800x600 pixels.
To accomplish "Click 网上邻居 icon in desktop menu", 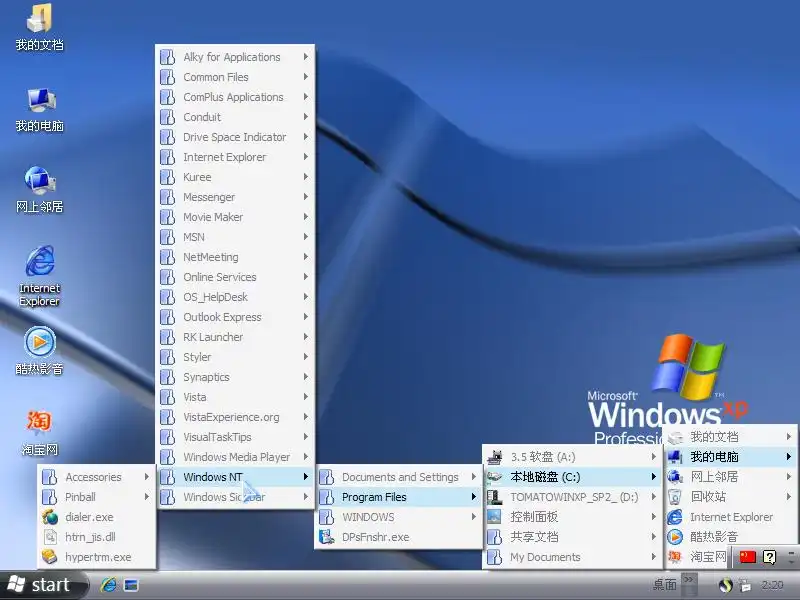I will coord(675,477).
